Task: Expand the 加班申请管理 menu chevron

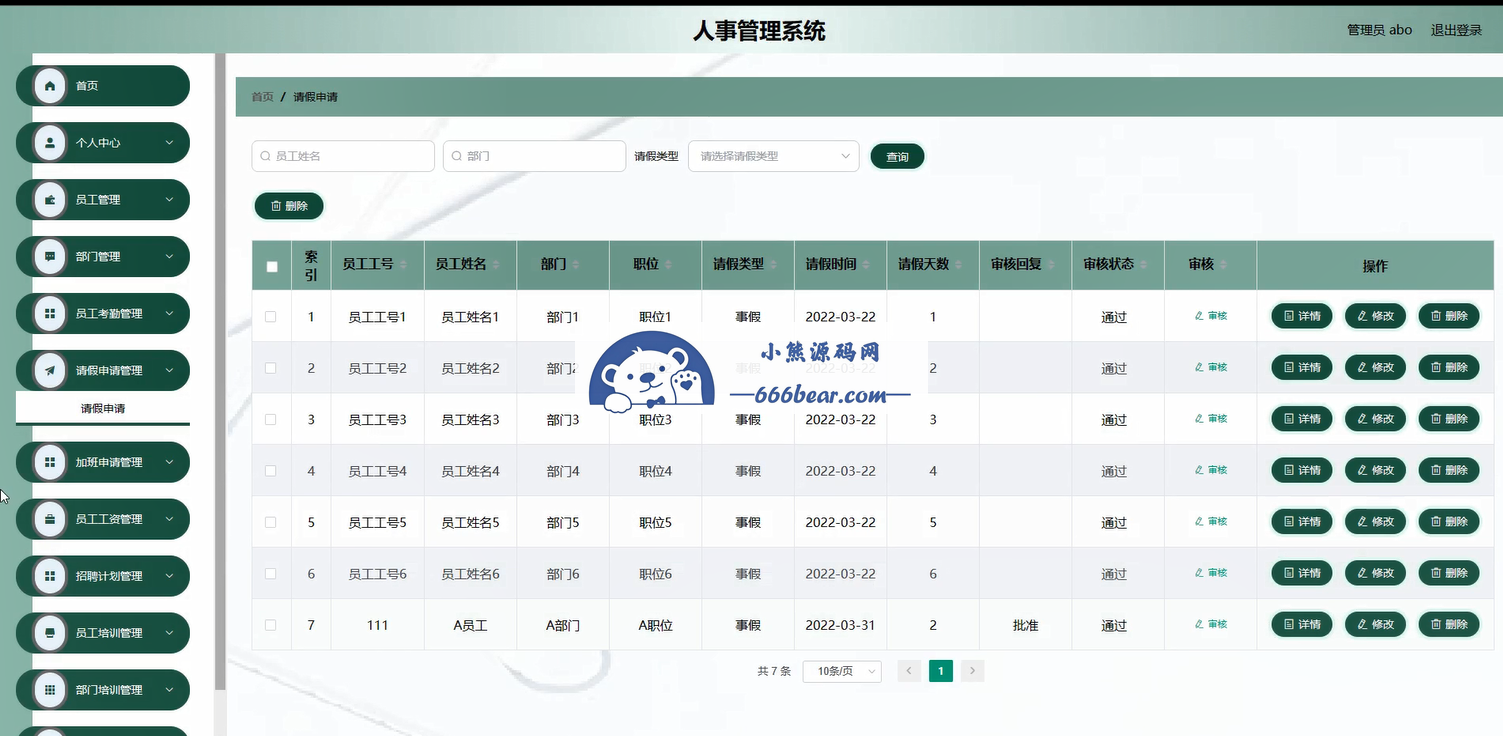Action: point(169,463)
